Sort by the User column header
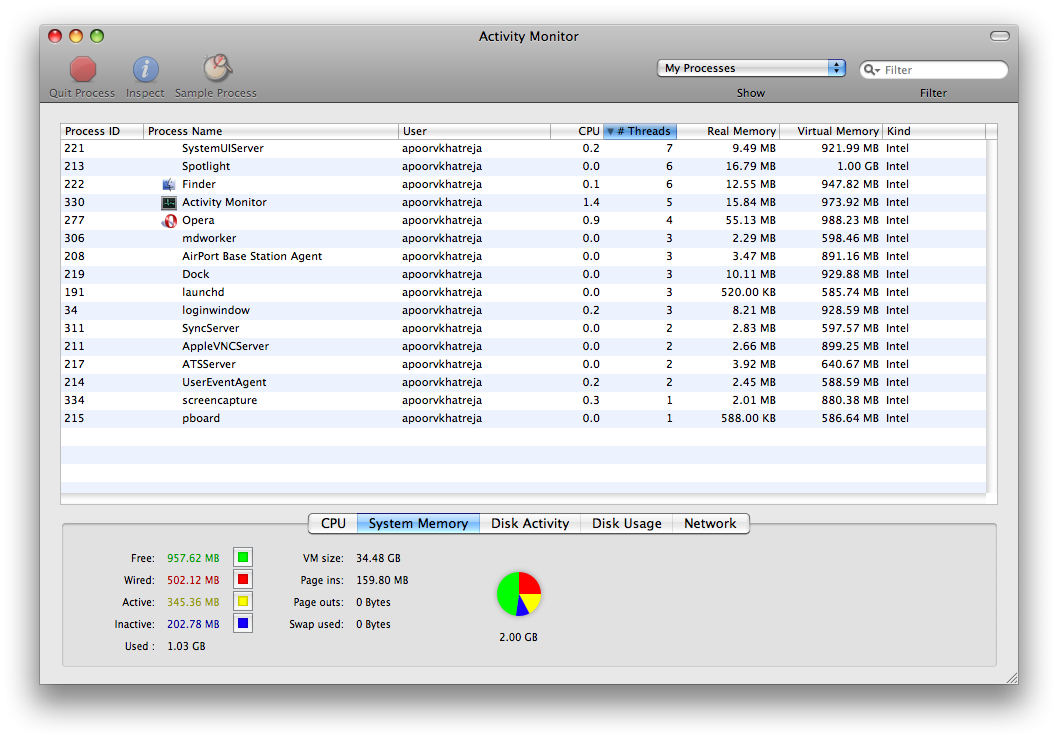Image resolution: width=1058 pixels, height=739 pixels. 474,131
